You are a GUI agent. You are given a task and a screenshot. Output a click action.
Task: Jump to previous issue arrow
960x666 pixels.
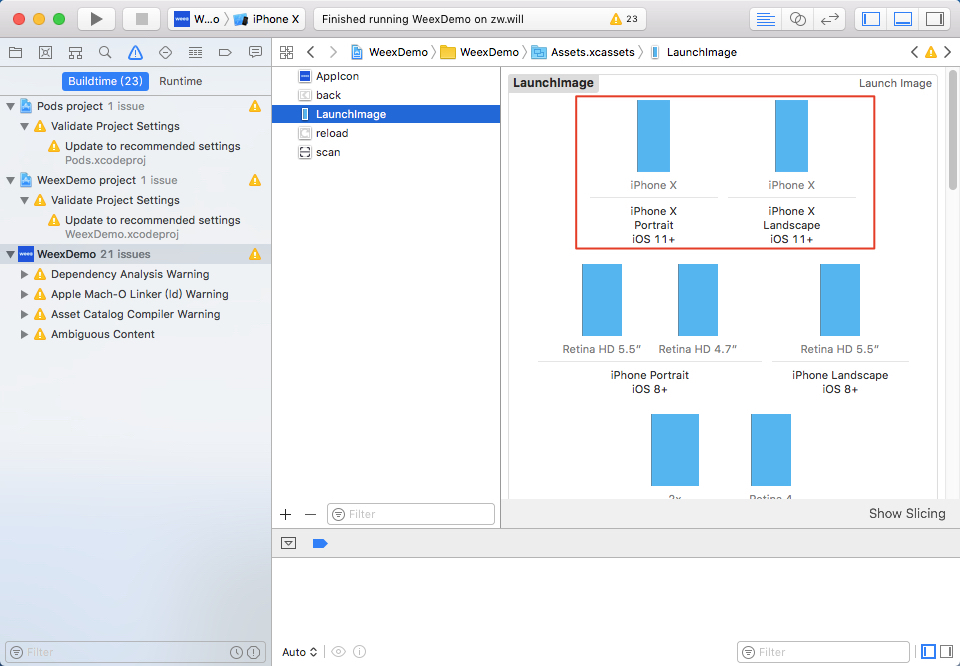(x=914, y=53)
